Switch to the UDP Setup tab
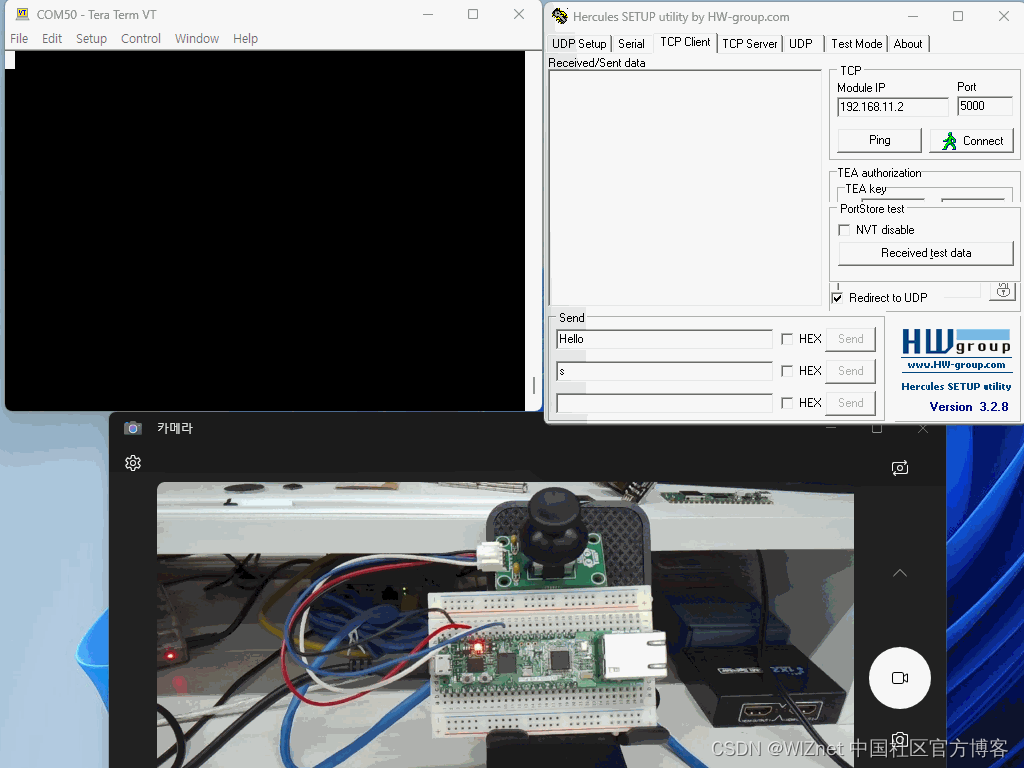This screenshot has height=768, width=1024. point(578,43)
